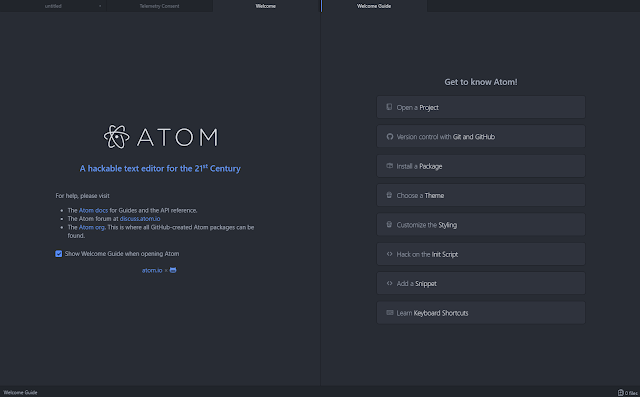
Task: Click the 0 files indicator in the status bar
Action: click(628, 393)
